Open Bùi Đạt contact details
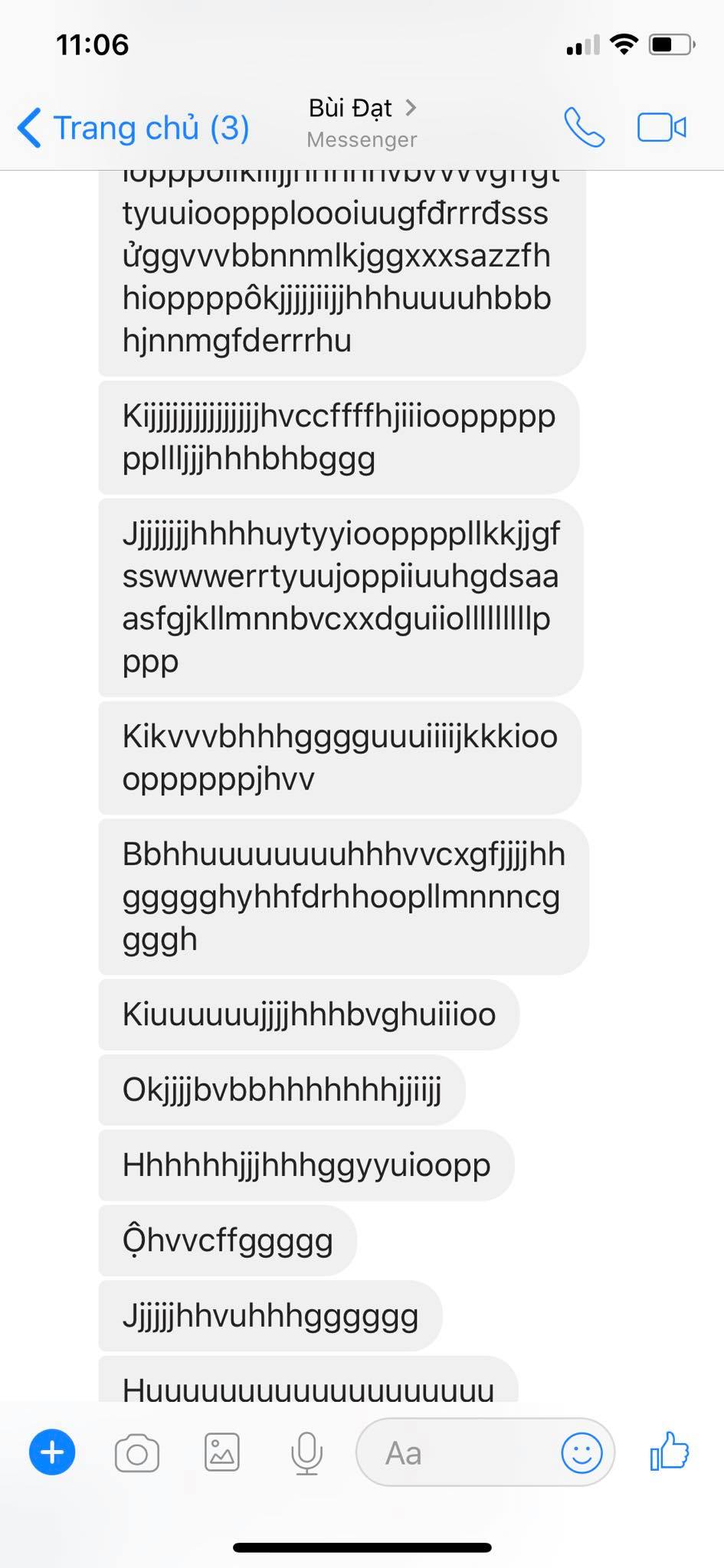 (x=362, y=122)
